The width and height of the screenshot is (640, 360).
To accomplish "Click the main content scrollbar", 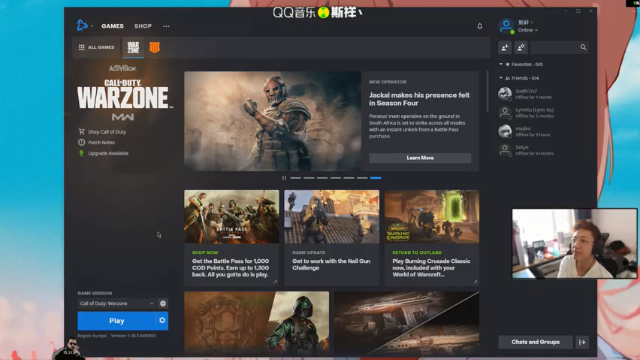I will (487, 91).
